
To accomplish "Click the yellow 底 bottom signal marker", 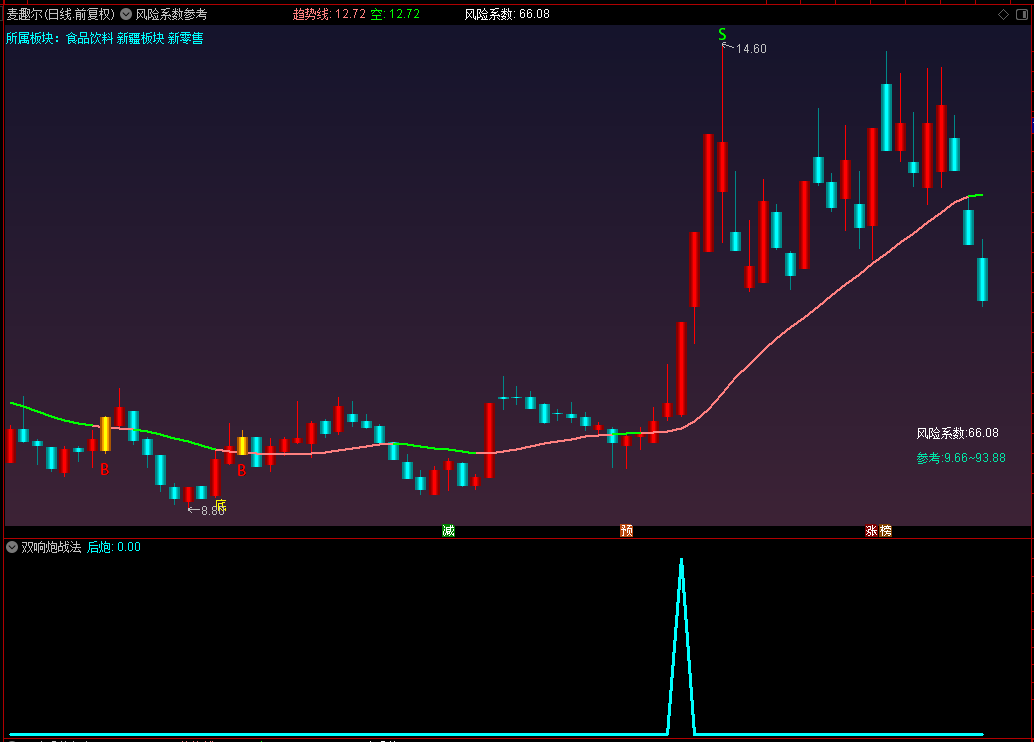I will (221, 506).
